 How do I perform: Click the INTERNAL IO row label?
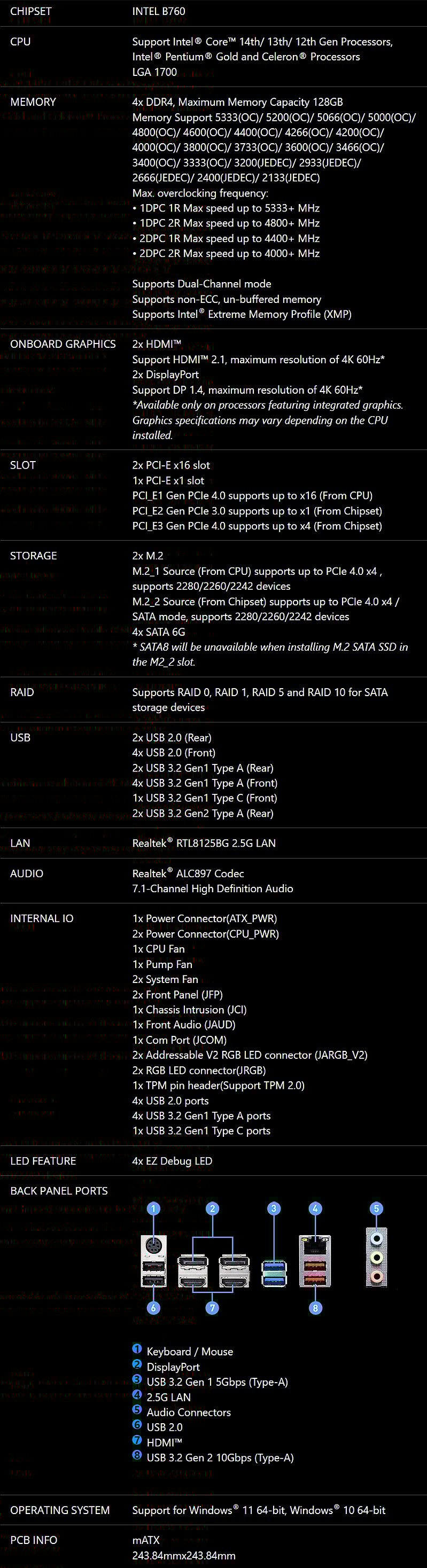tap(42, 918)
